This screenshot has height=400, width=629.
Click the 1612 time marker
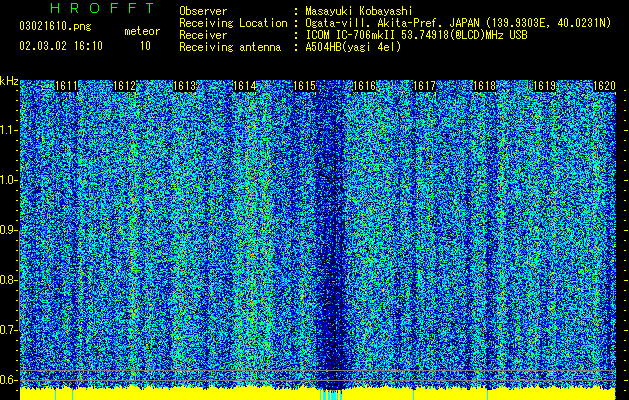pos(125,86)
